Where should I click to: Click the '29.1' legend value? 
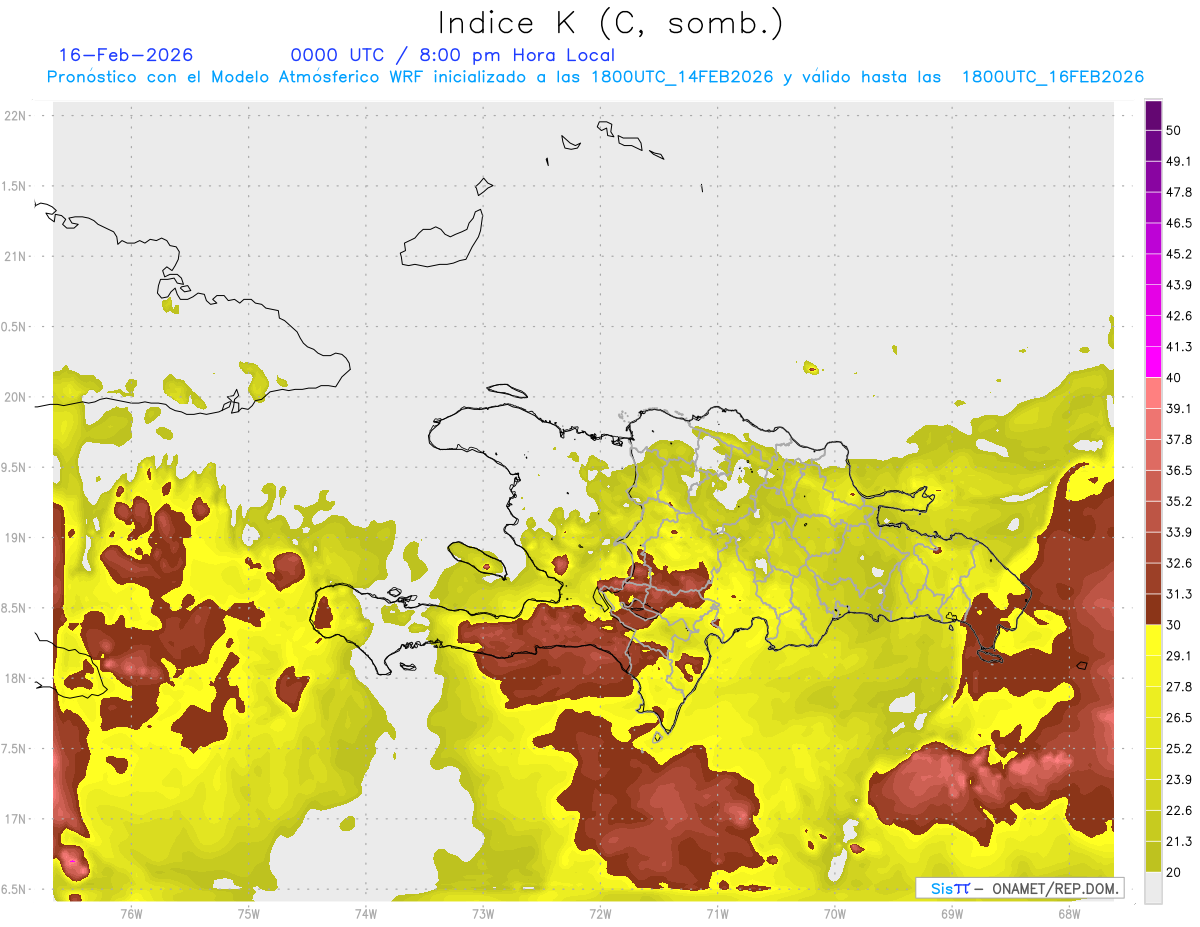(1179, 656)
